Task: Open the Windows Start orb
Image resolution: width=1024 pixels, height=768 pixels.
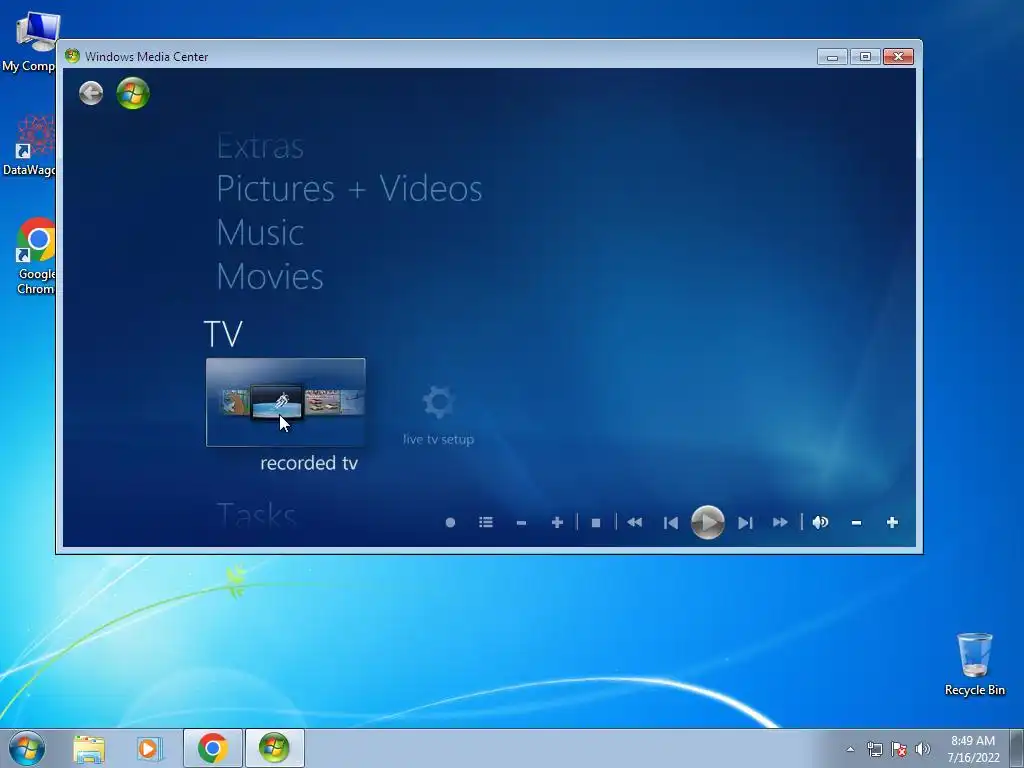Action: point(27,748)
